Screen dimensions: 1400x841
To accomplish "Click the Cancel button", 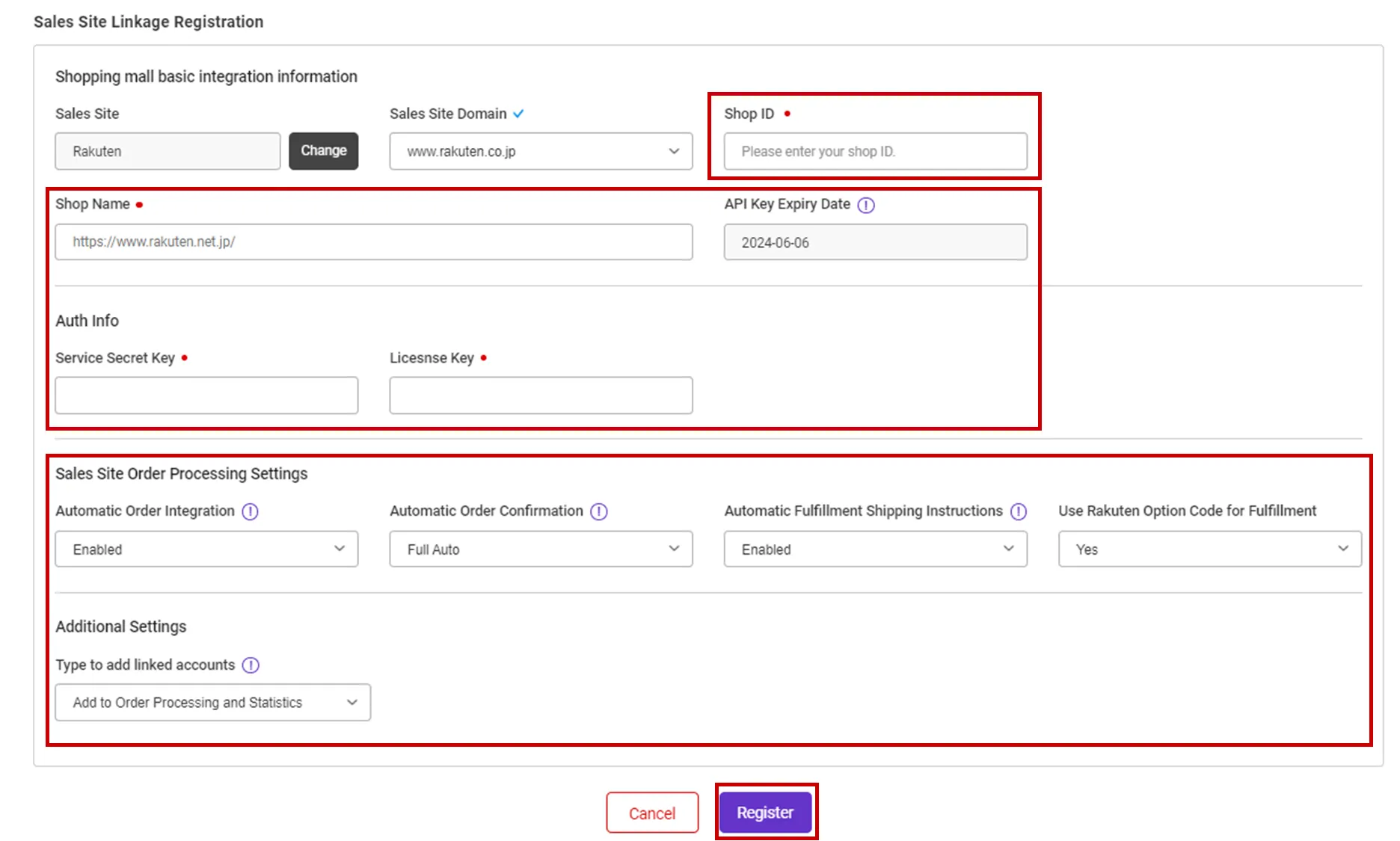I will pyautogui.click(x=652, y=813).
